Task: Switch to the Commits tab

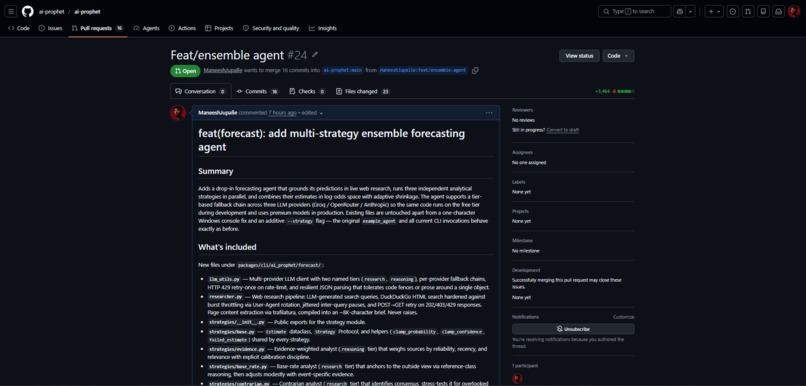Action: coord(257,91)
